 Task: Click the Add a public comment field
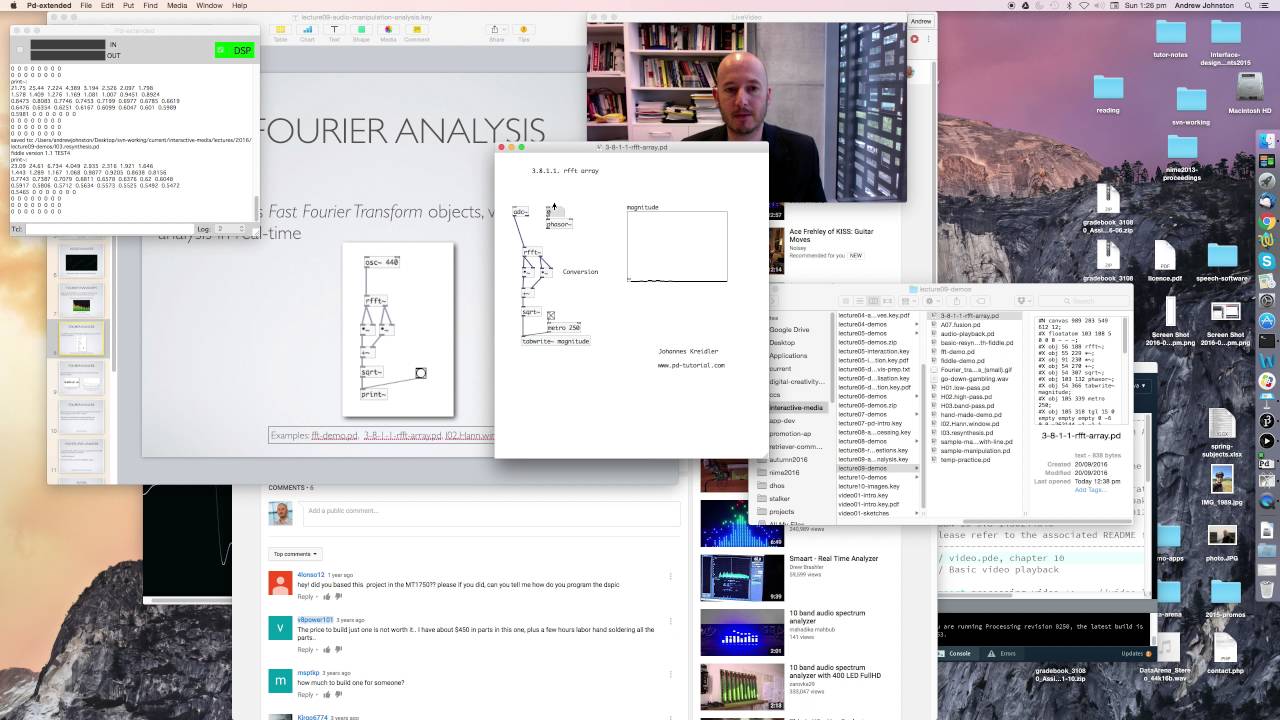(x=491, y=513)
